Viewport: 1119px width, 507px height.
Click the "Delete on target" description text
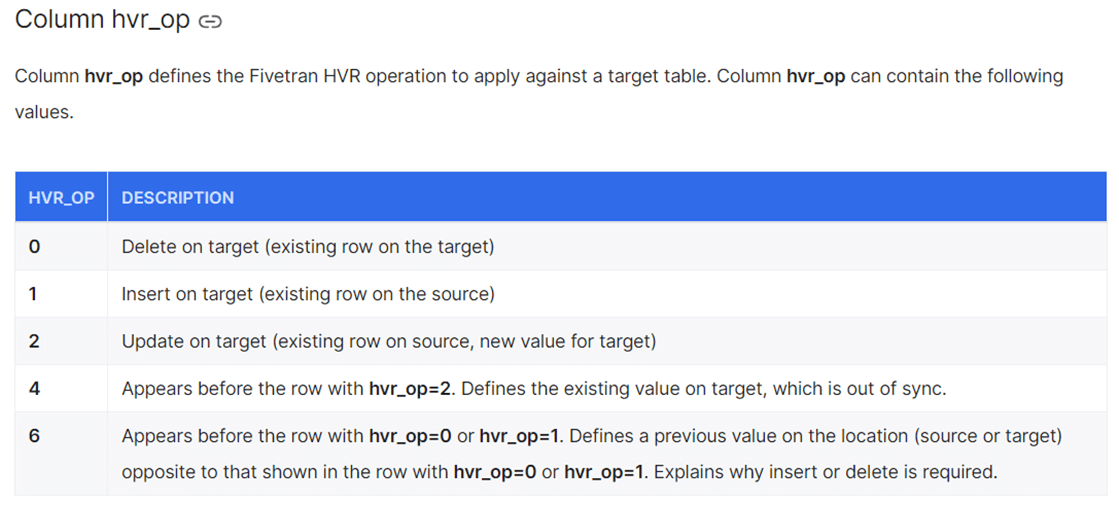[190, 246]
